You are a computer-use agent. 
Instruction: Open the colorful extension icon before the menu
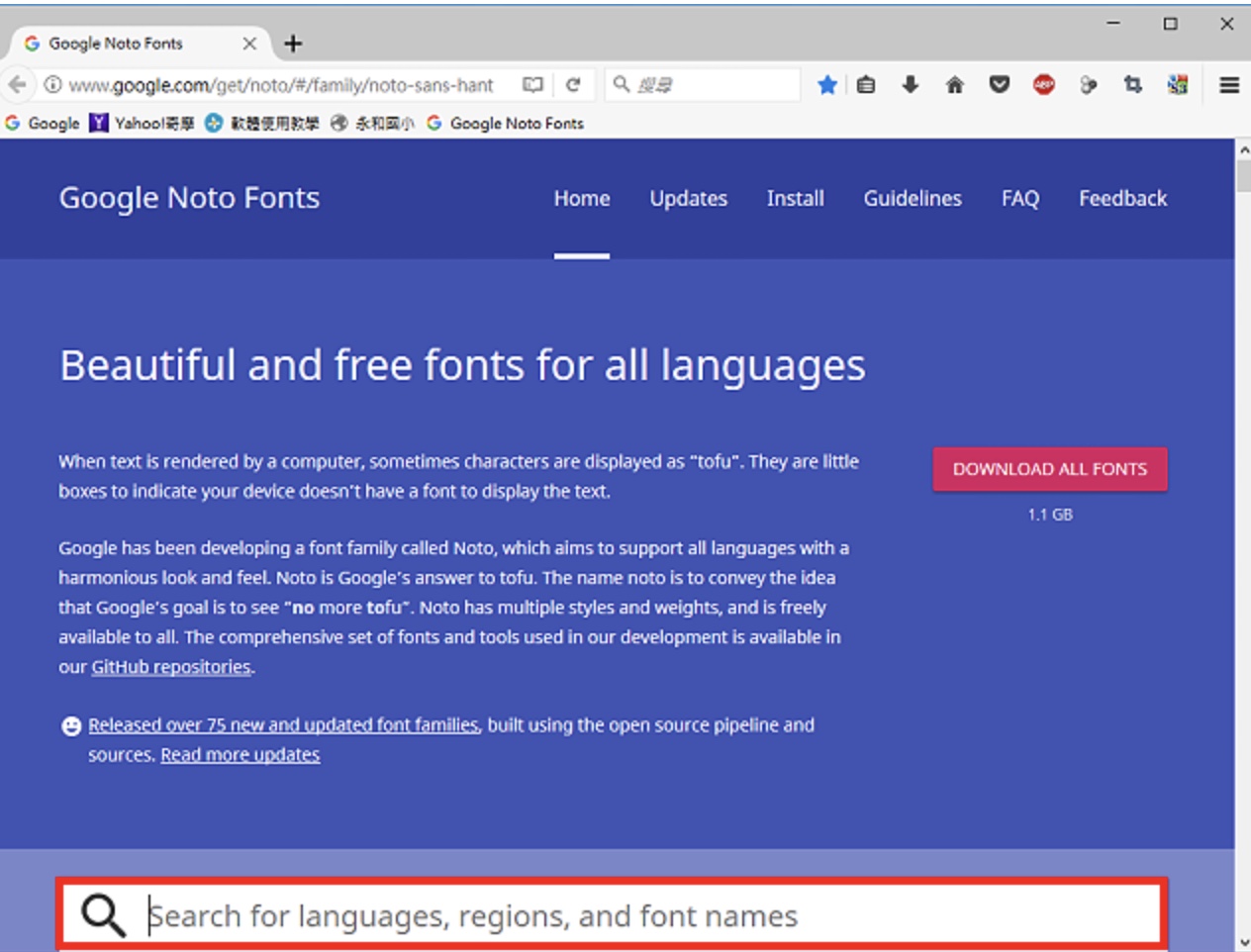(1178, 85)
